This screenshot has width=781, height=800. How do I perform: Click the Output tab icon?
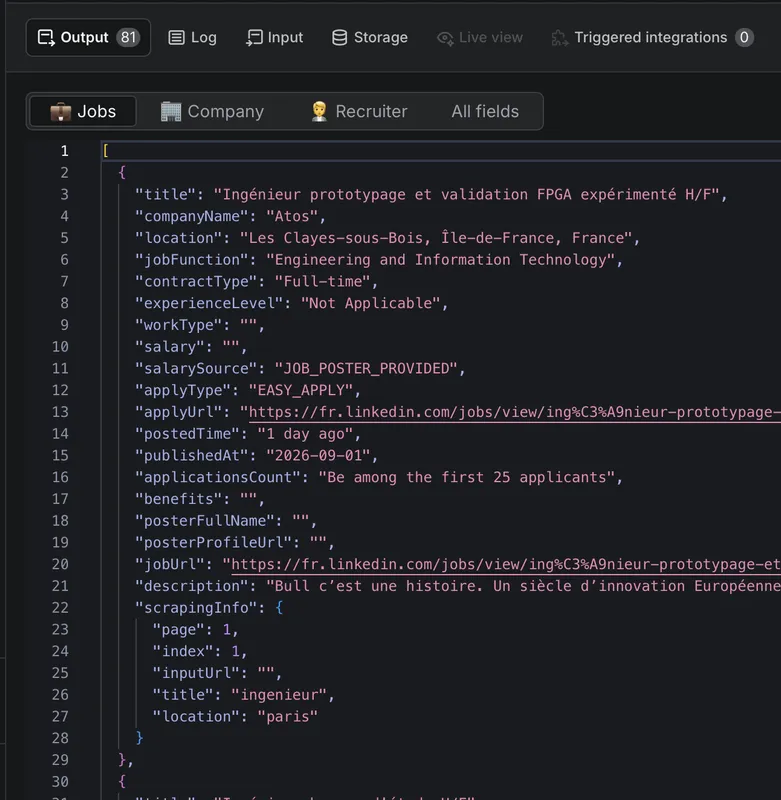tap(46, 37)
